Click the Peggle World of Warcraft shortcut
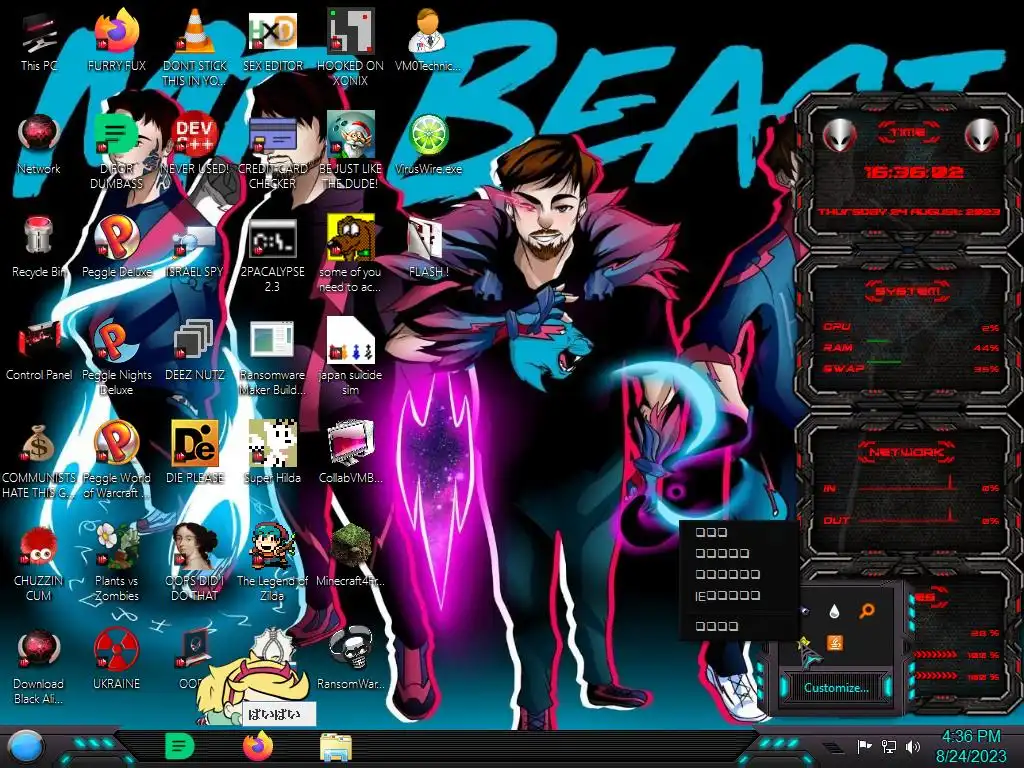Screen dimensions: 1024x768 coord(116,460)
